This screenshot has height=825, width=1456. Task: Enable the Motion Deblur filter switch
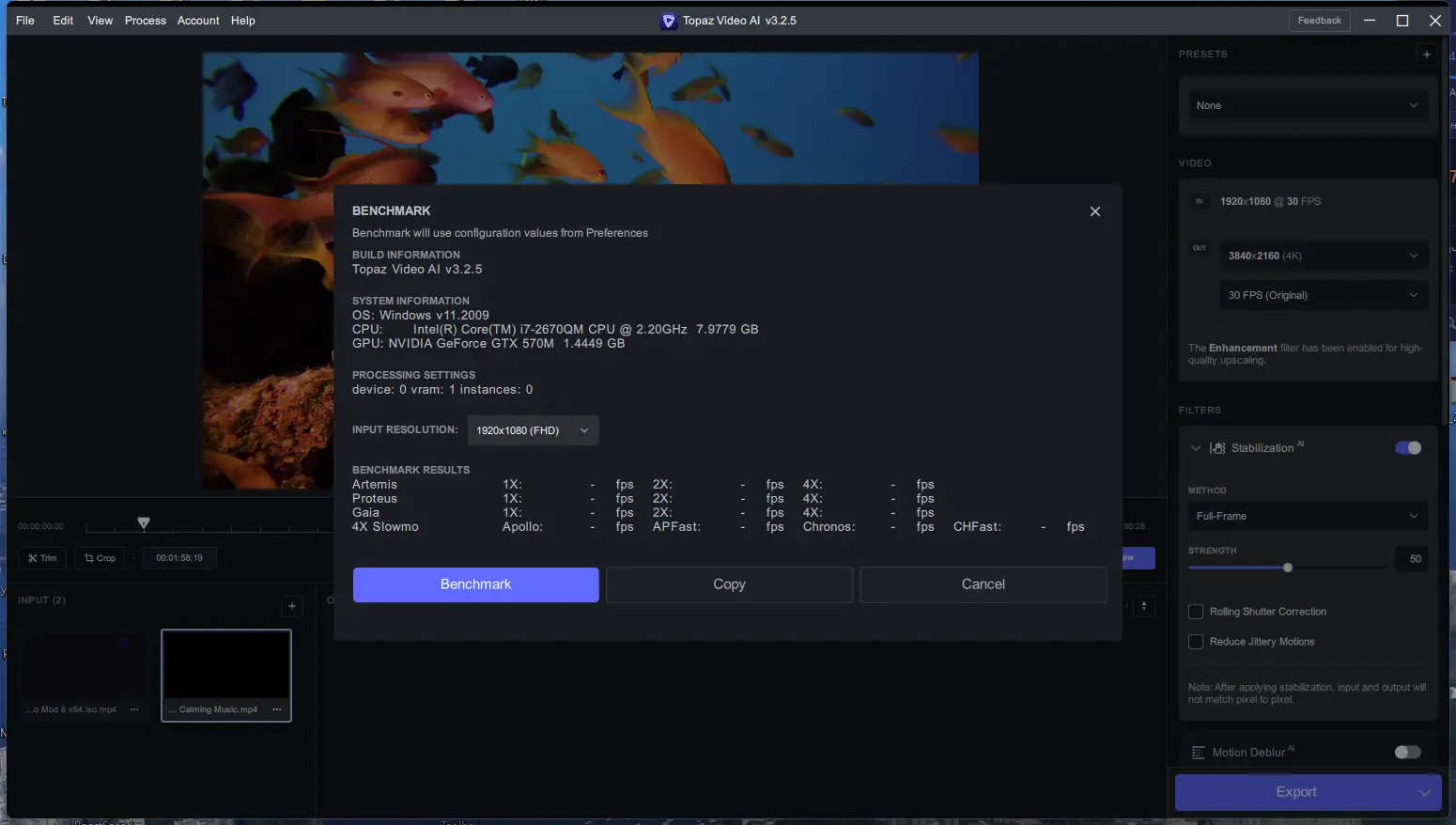coord(1408,753)
